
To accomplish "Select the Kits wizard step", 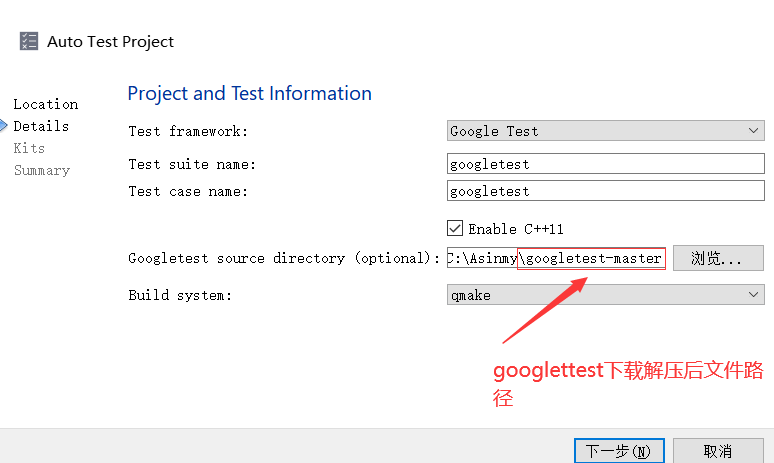I will coord(29,148).
